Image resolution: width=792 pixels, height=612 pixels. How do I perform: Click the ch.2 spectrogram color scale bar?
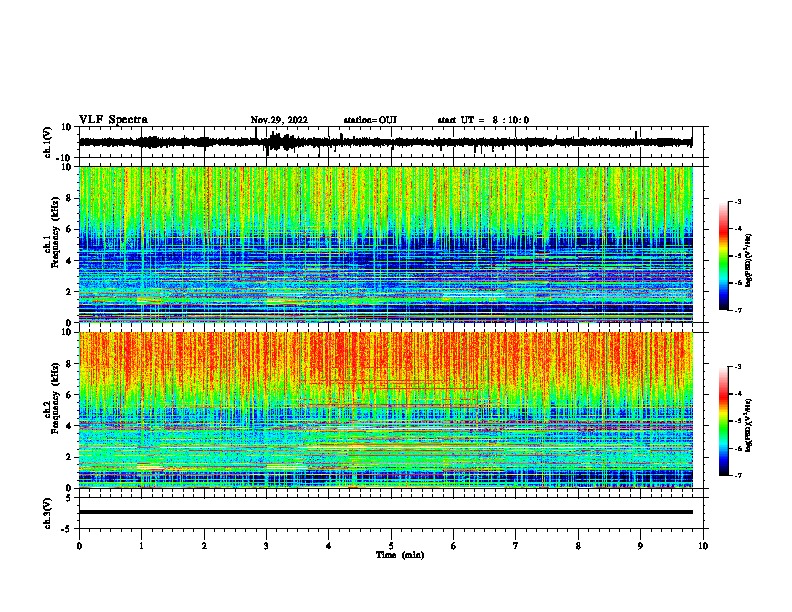pos(723,421)
